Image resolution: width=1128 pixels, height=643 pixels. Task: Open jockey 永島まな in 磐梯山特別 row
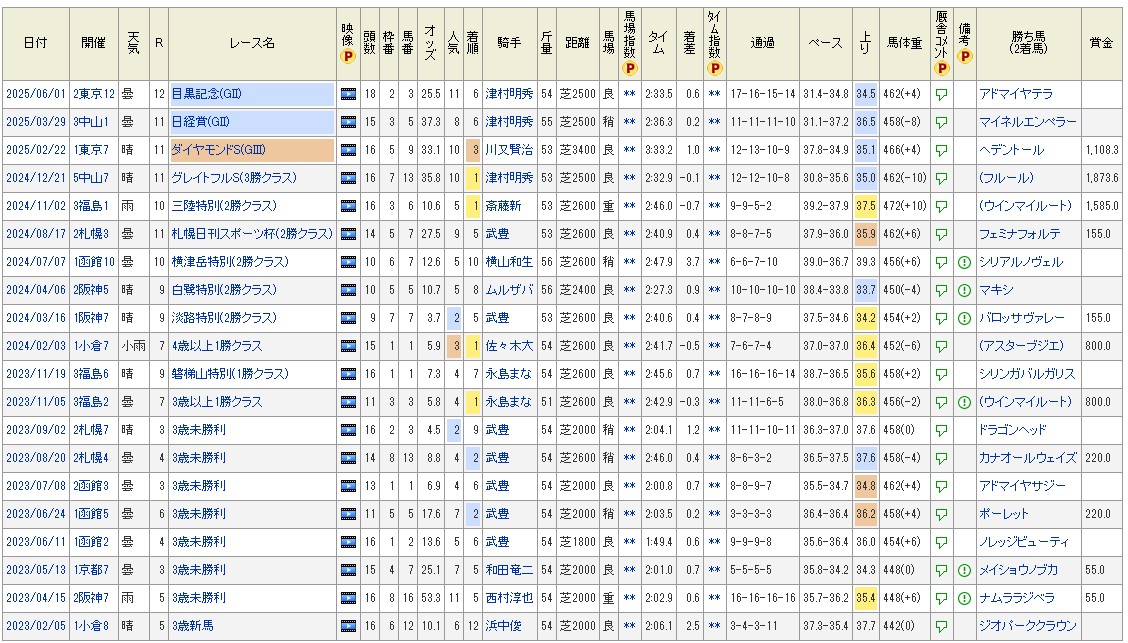pos(509,374)
